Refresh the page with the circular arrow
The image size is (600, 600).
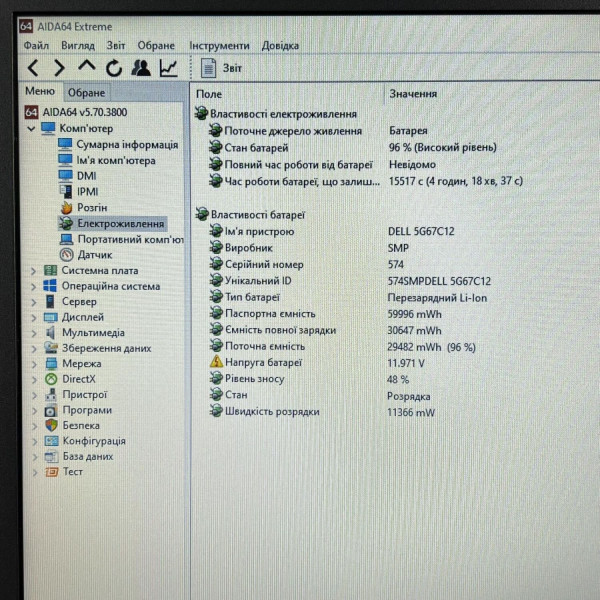pyautogui.click(x=114, y=68)
